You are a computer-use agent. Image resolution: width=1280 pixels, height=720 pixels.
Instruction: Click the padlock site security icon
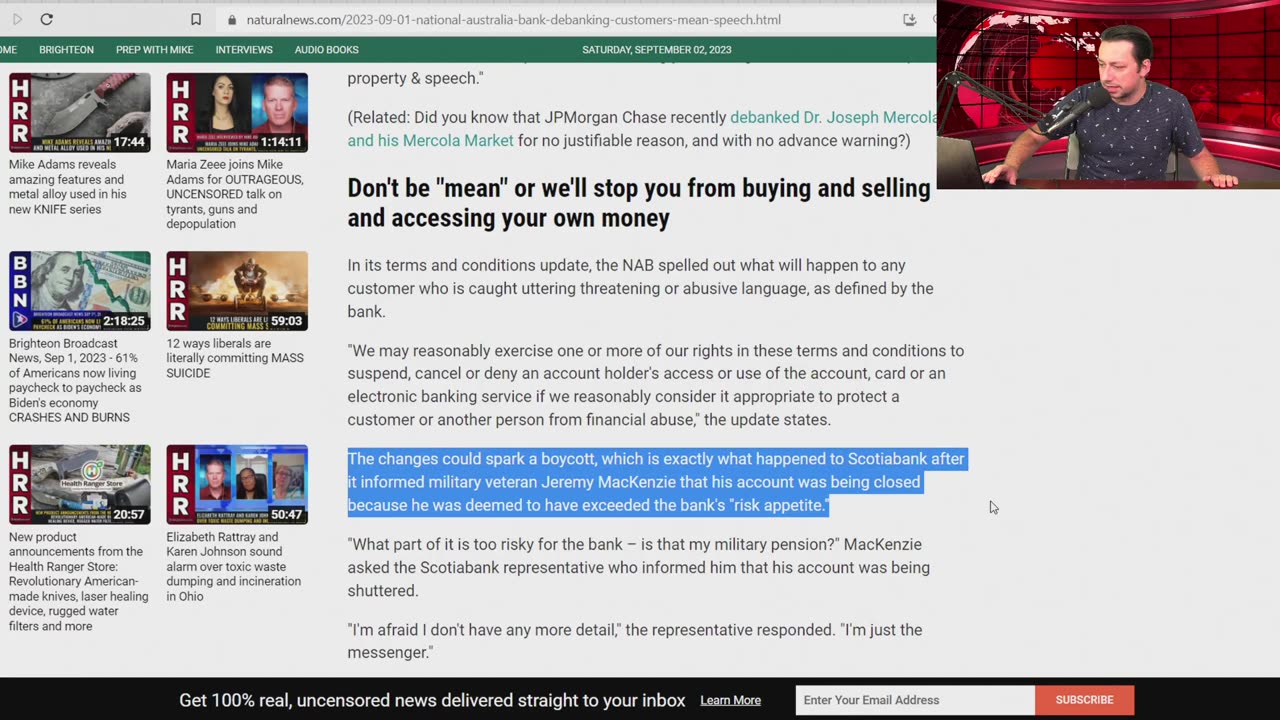click(x=232, y=19)
